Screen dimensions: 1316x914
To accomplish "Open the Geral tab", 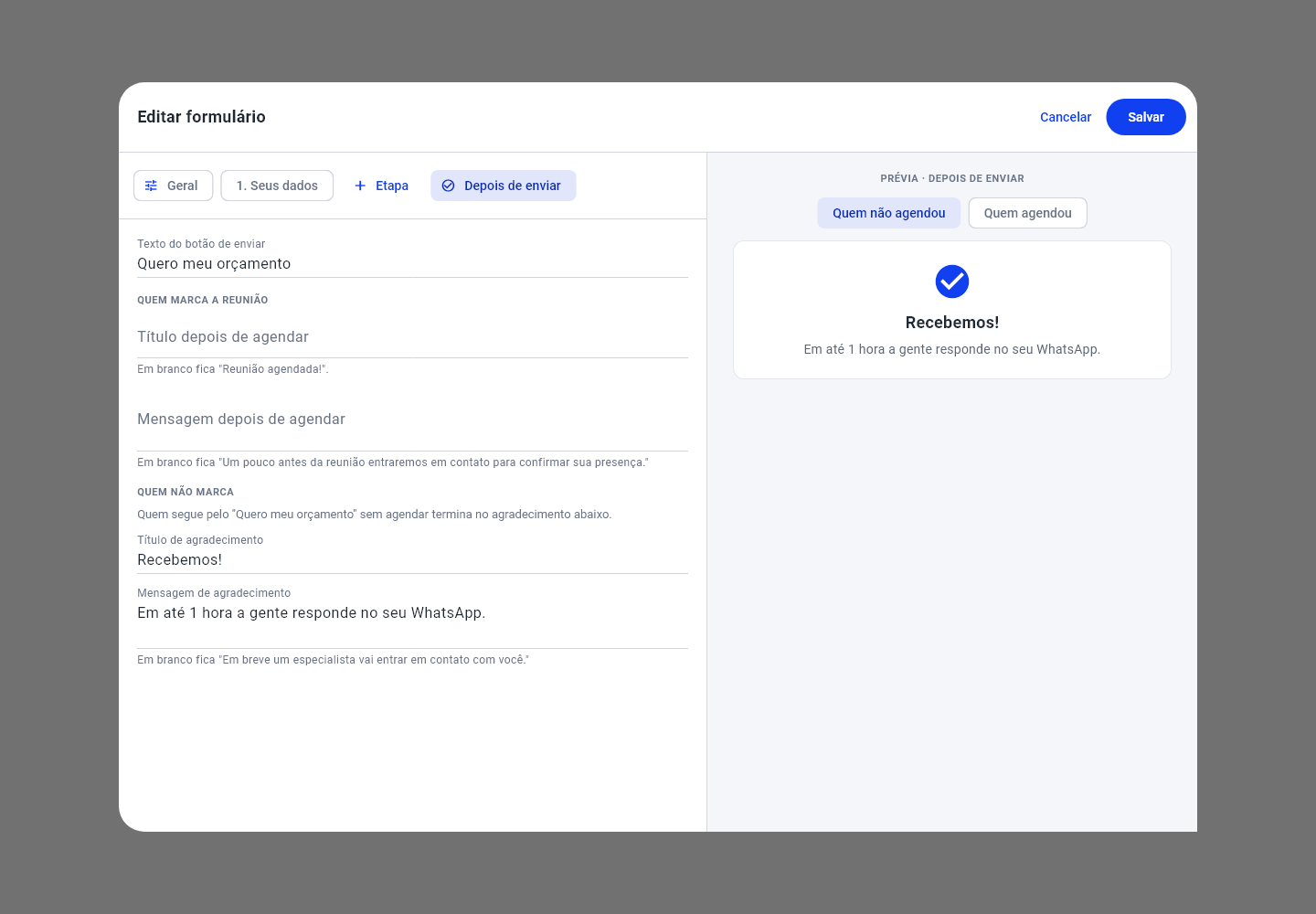I will 174,186.
